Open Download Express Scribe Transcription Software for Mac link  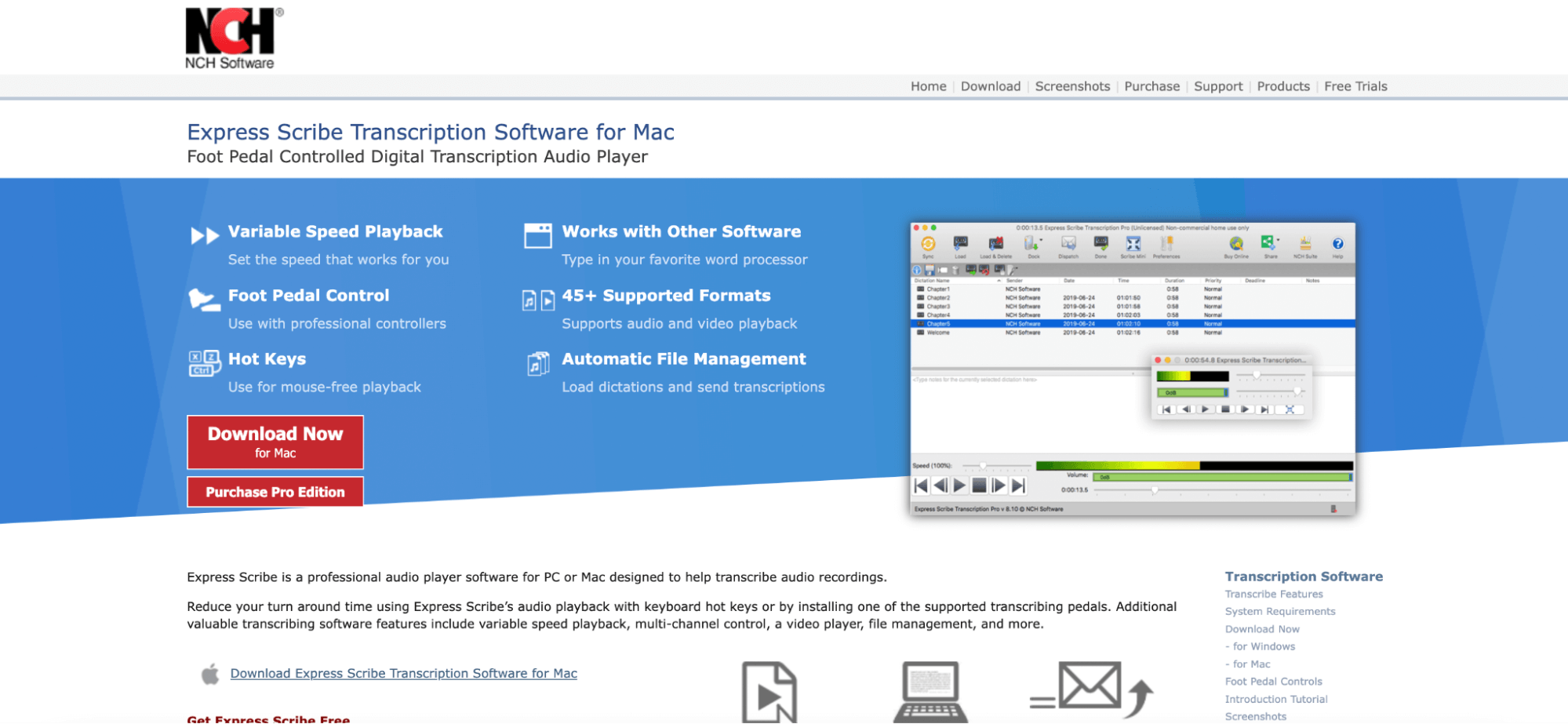pos(404,674)
